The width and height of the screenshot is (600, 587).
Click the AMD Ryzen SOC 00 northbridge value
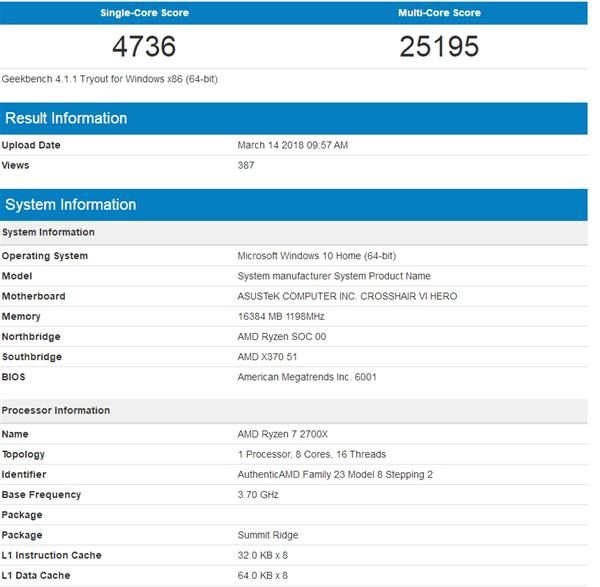click(x=281, y=337)
